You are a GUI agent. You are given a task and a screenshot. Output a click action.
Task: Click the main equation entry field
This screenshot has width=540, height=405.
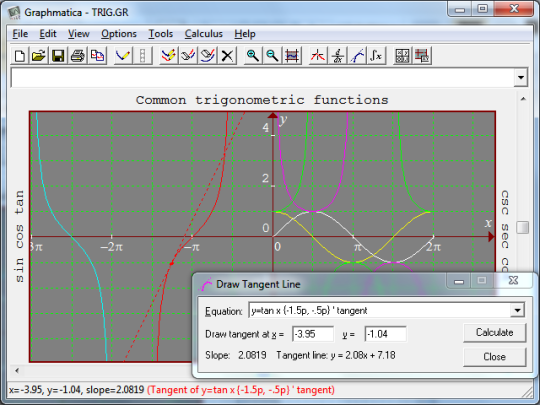pos(263,77)
